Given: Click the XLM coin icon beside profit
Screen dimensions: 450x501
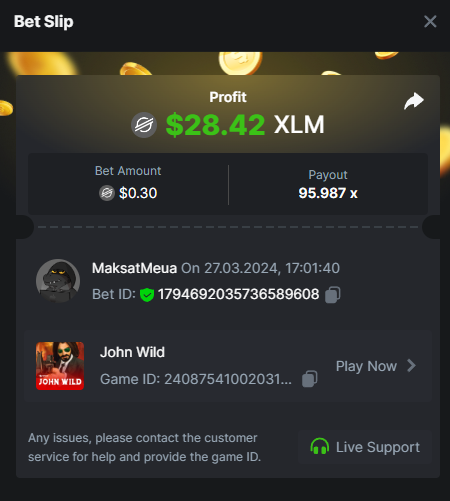Looking at the screenshot, I should (x=144, y=125).
